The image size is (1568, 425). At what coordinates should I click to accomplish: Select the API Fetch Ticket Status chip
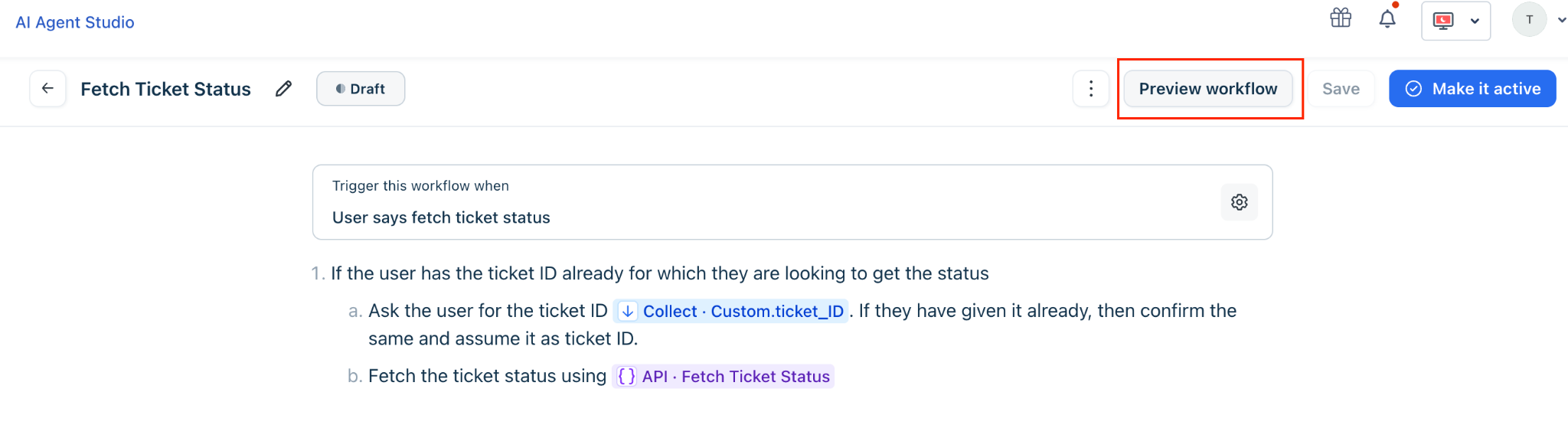point(723,376)
